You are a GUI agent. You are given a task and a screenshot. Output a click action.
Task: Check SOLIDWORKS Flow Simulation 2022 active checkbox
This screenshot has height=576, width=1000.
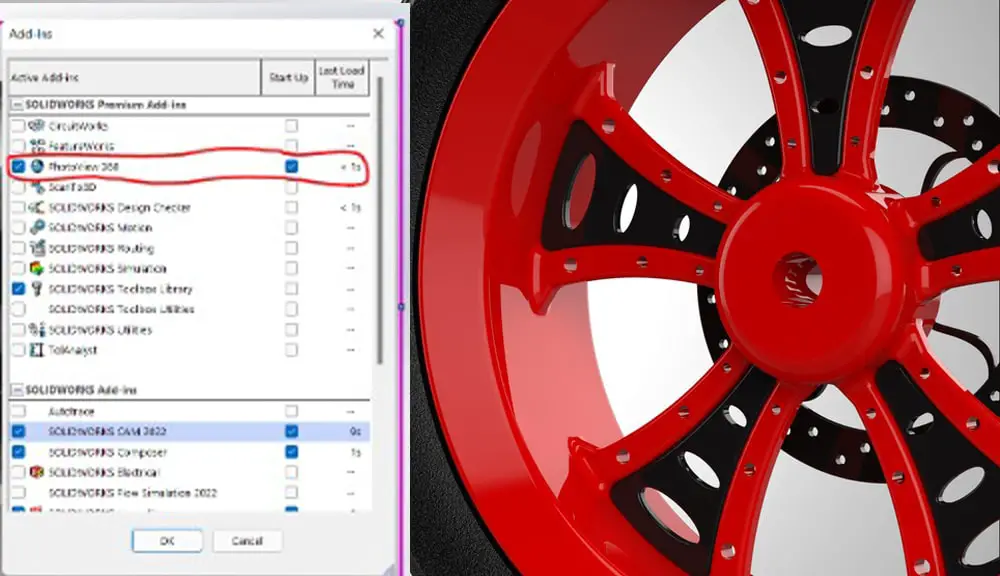coord(18,493)
